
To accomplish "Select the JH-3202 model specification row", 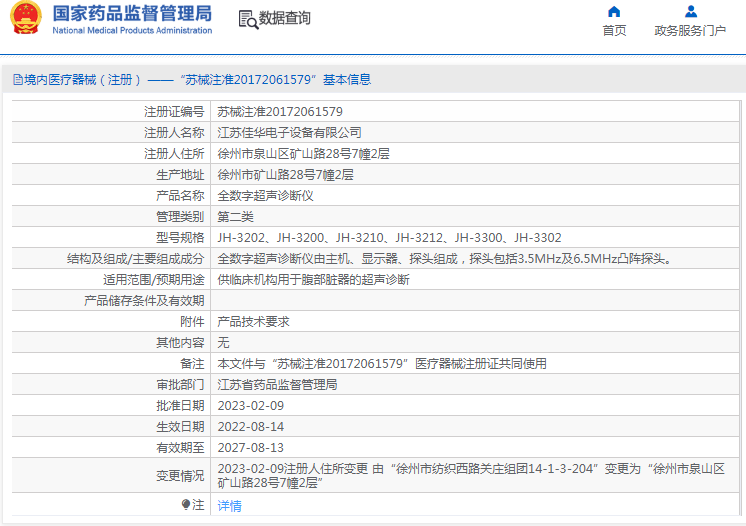I will (x=389, y=237).
